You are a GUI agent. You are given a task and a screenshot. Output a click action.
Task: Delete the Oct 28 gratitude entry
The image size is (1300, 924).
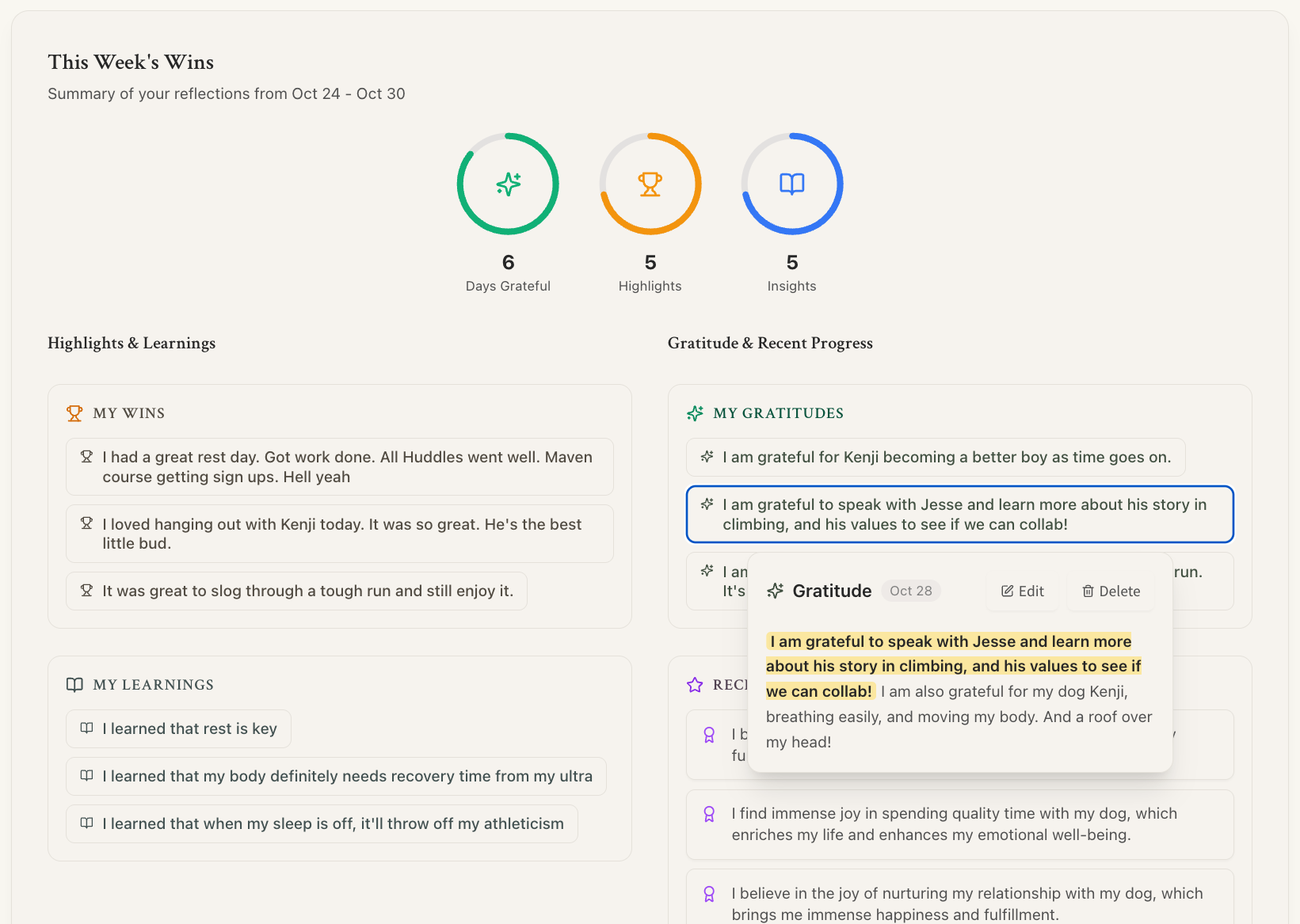pyautogui.click(x=1111, y=591)
